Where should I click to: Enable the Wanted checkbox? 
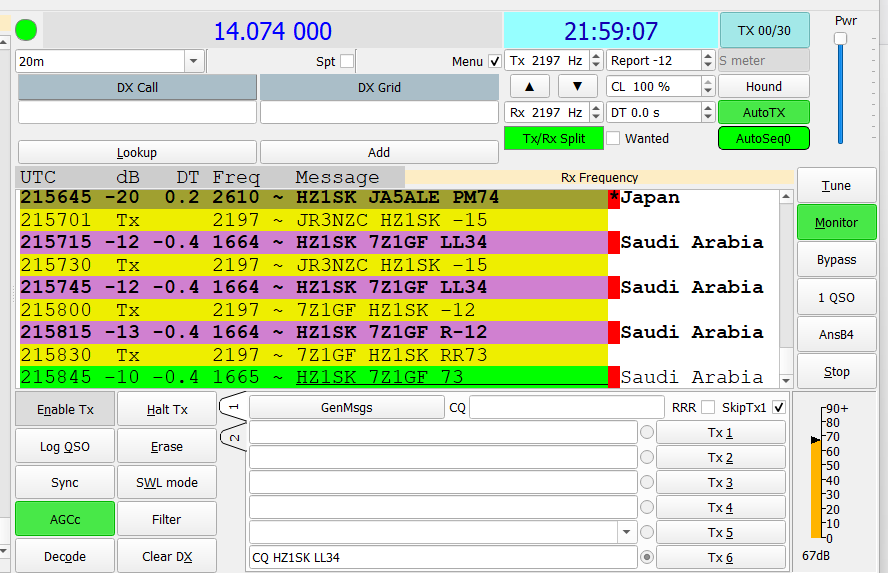click(x=613, y=138)
